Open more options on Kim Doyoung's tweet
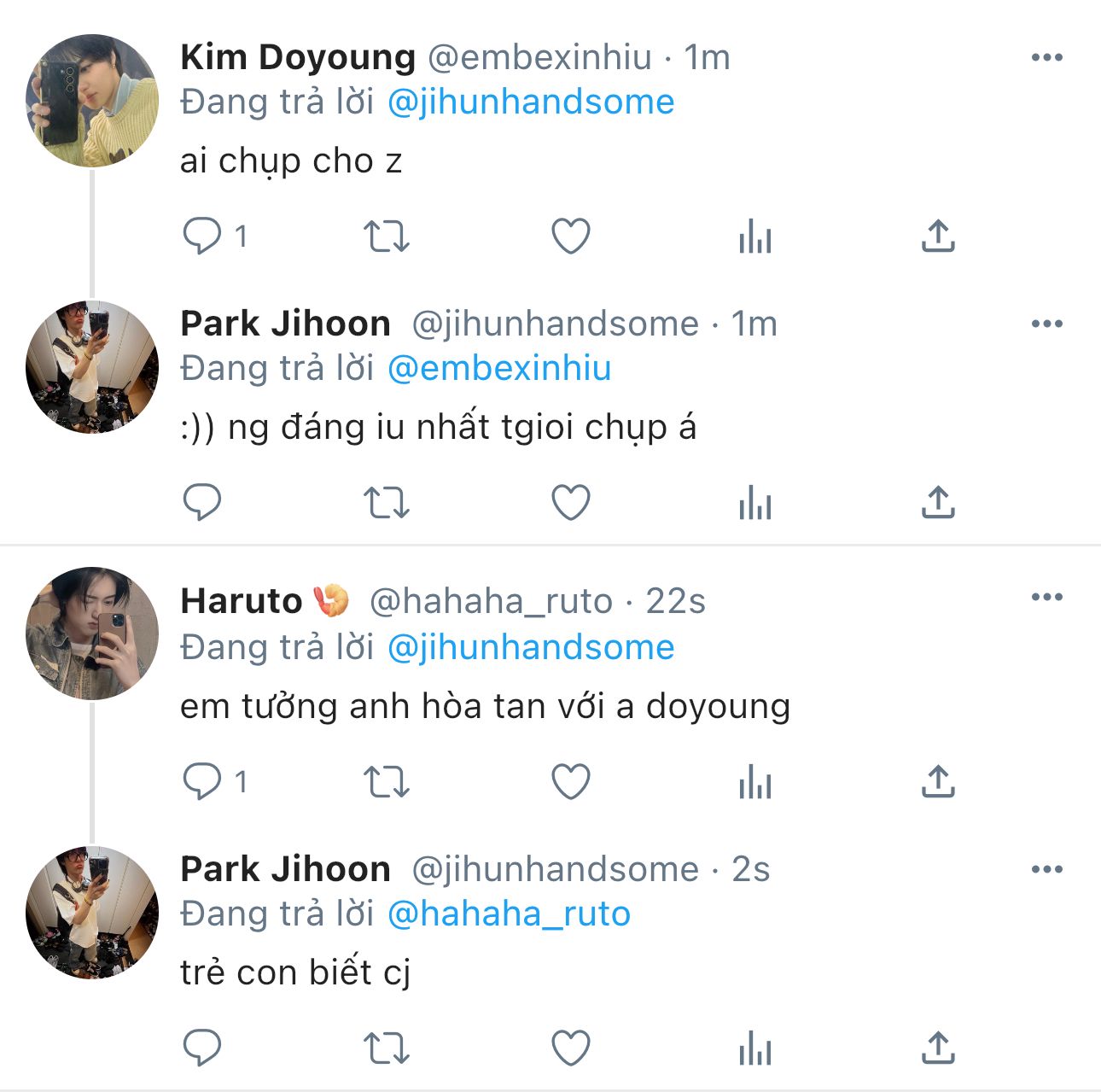Viewport: 1101px width, 1092px height. coord(1046,58)
